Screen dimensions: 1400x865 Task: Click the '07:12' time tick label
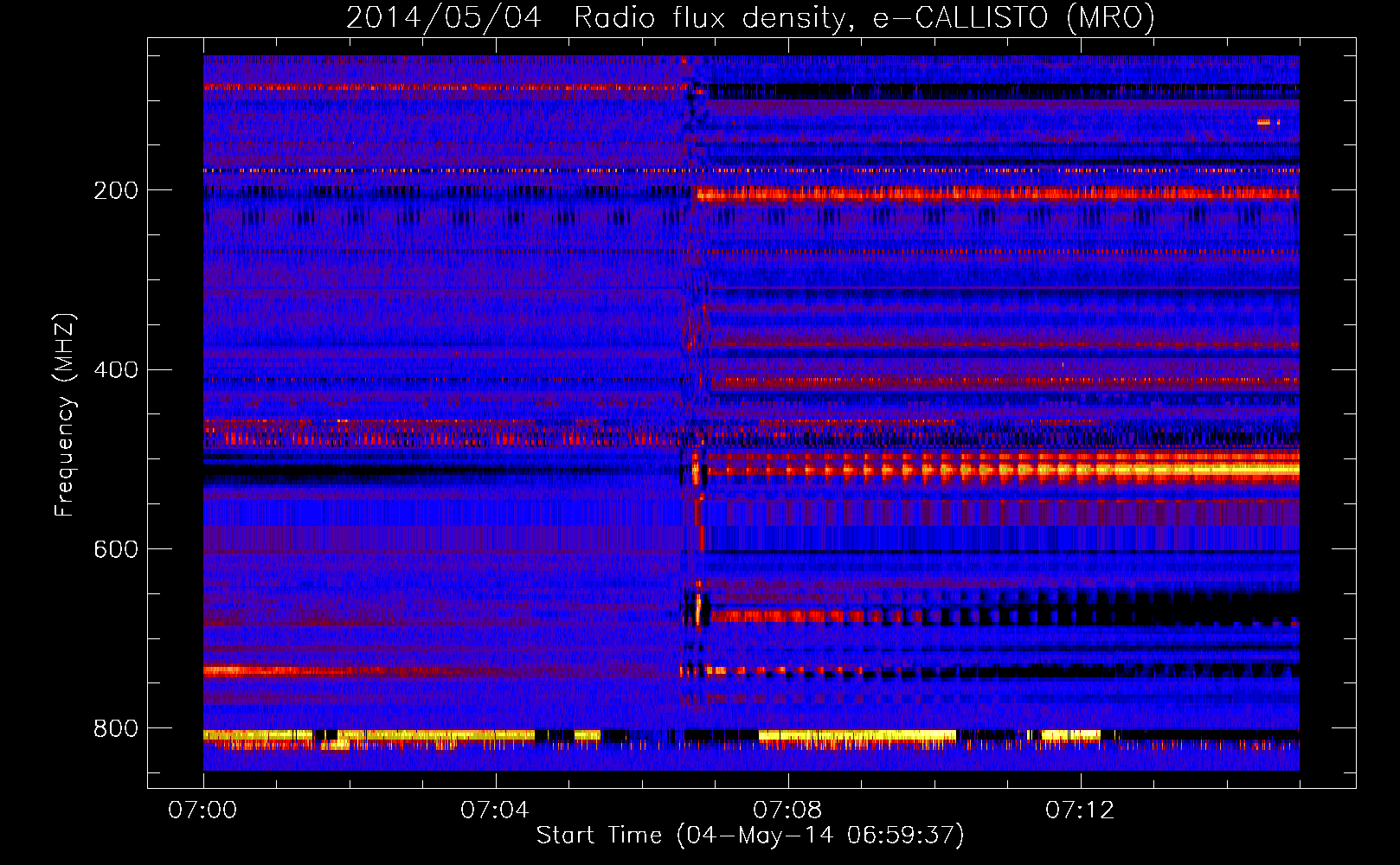pyautogui.click(x=1080, y=811)
